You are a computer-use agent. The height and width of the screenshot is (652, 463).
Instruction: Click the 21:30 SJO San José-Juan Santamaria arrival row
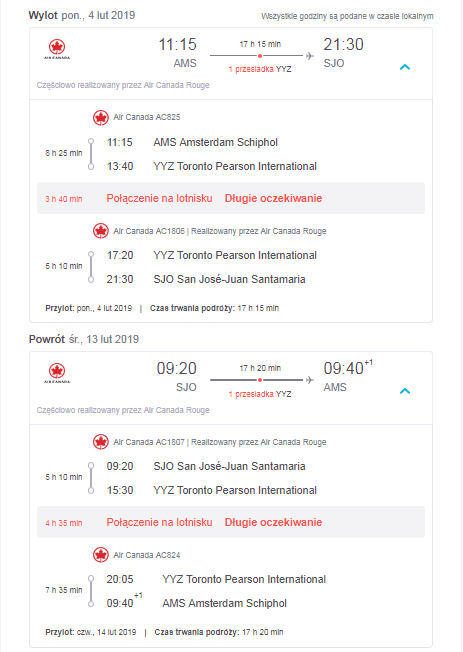(206, 279)
